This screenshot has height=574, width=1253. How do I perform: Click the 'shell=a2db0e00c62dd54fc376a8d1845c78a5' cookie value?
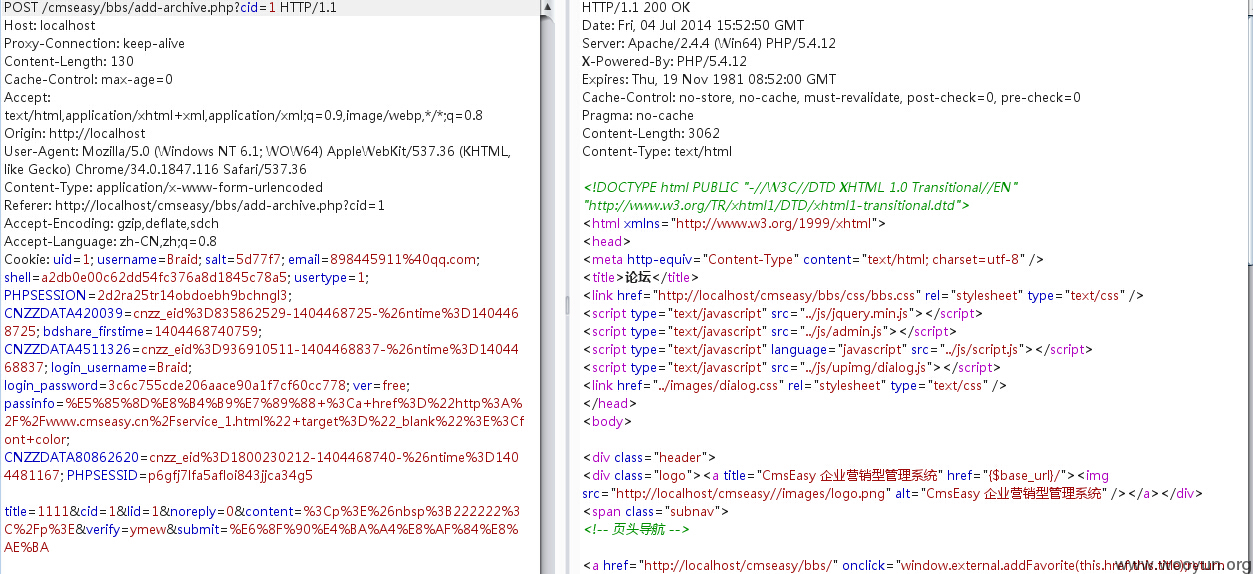coord(146,277)
